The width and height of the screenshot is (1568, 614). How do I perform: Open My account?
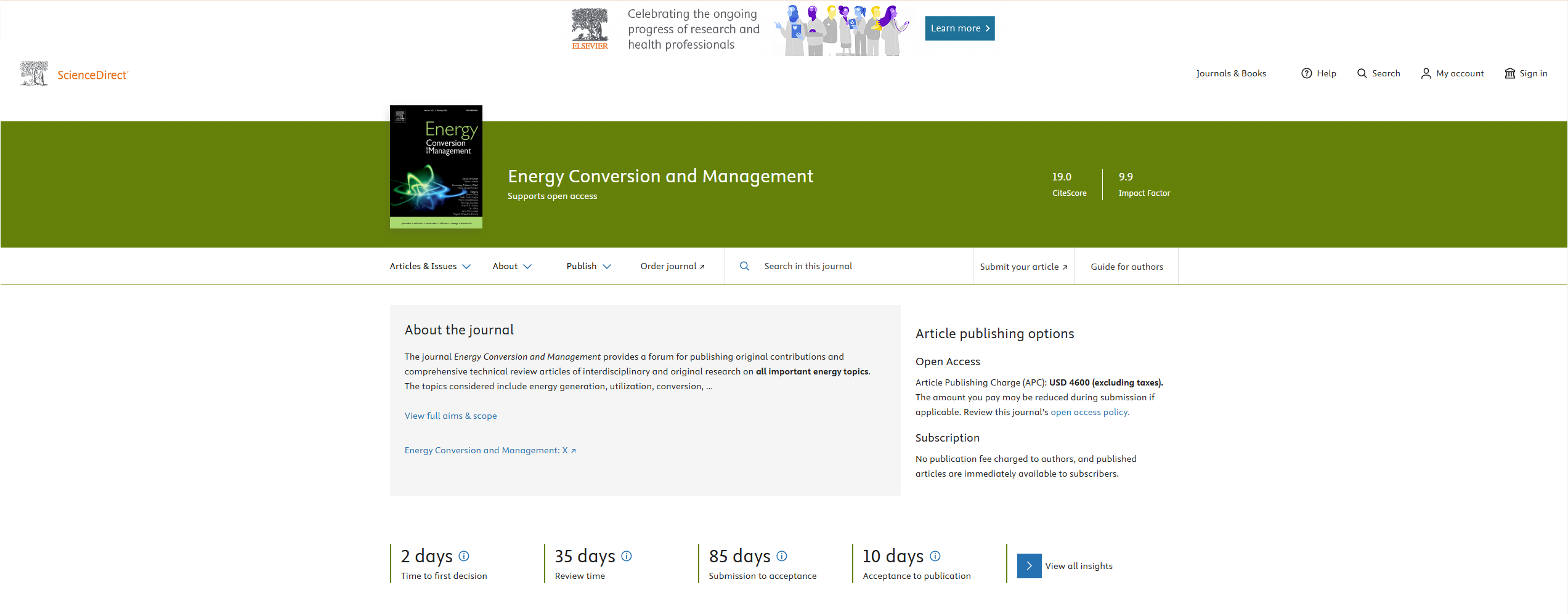pos(1453,73)
